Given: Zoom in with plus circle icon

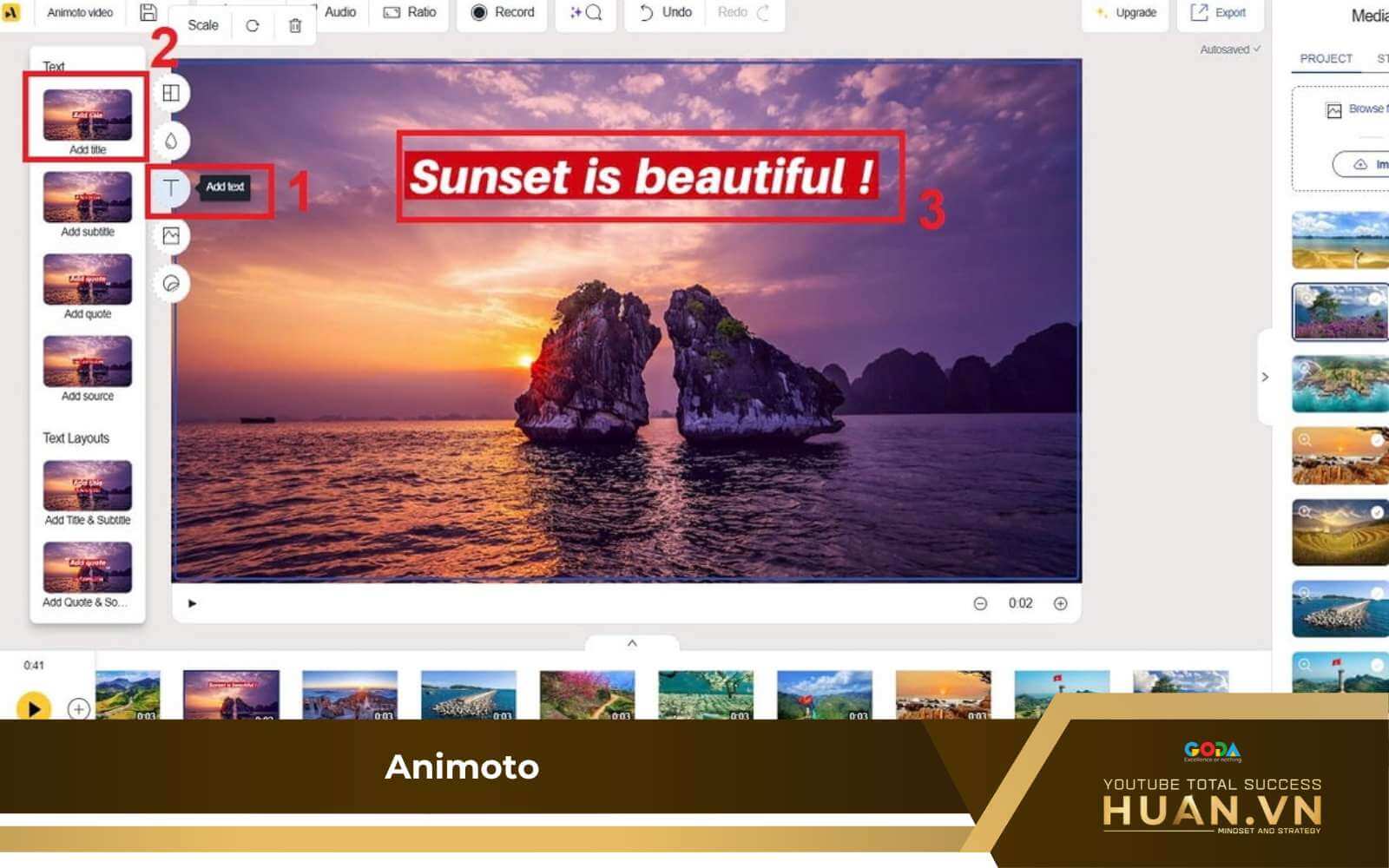Looking at the screenshot, I should click(1060, 603).
